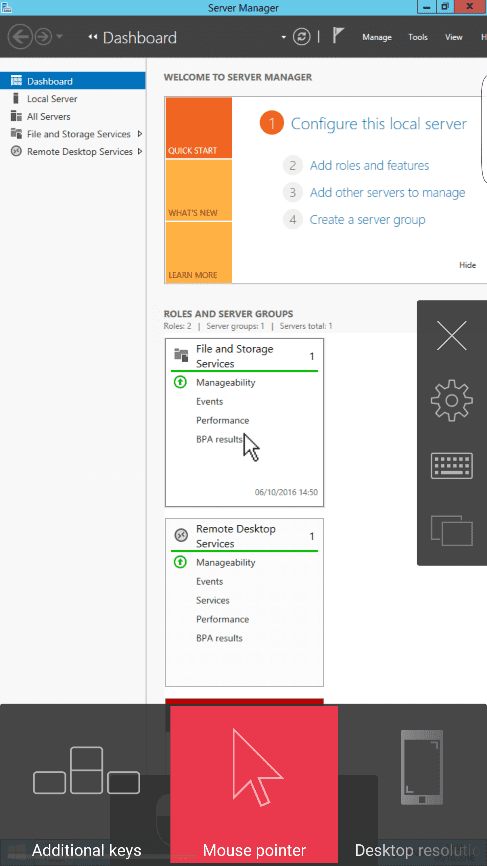The image size is (487, 866).
Task: Click the back navigation arrow
Action: pyautogui.click(x=20, y=37)
